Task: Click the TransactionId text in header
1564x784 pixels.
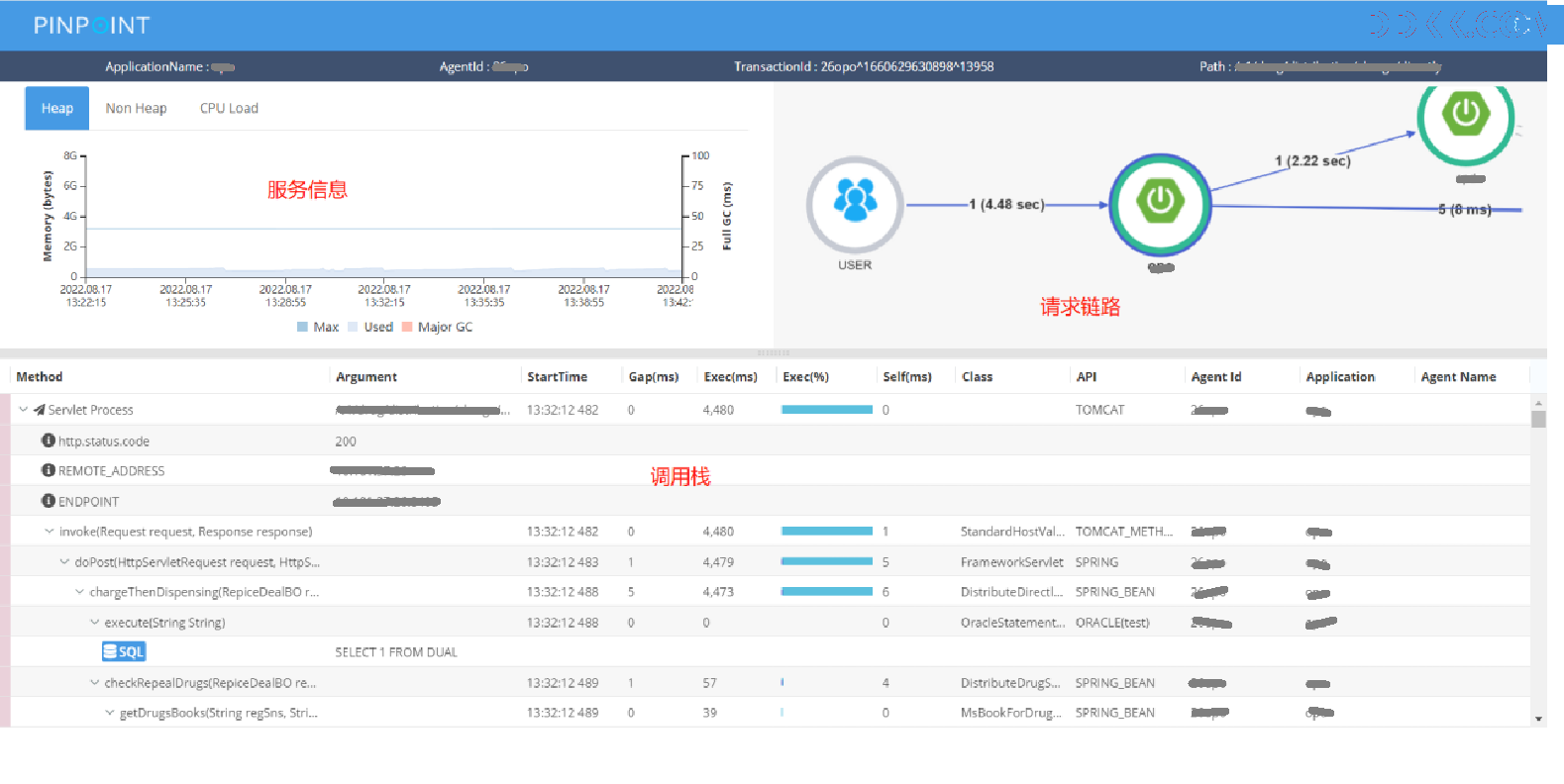Action: click(x=864, y=66)
